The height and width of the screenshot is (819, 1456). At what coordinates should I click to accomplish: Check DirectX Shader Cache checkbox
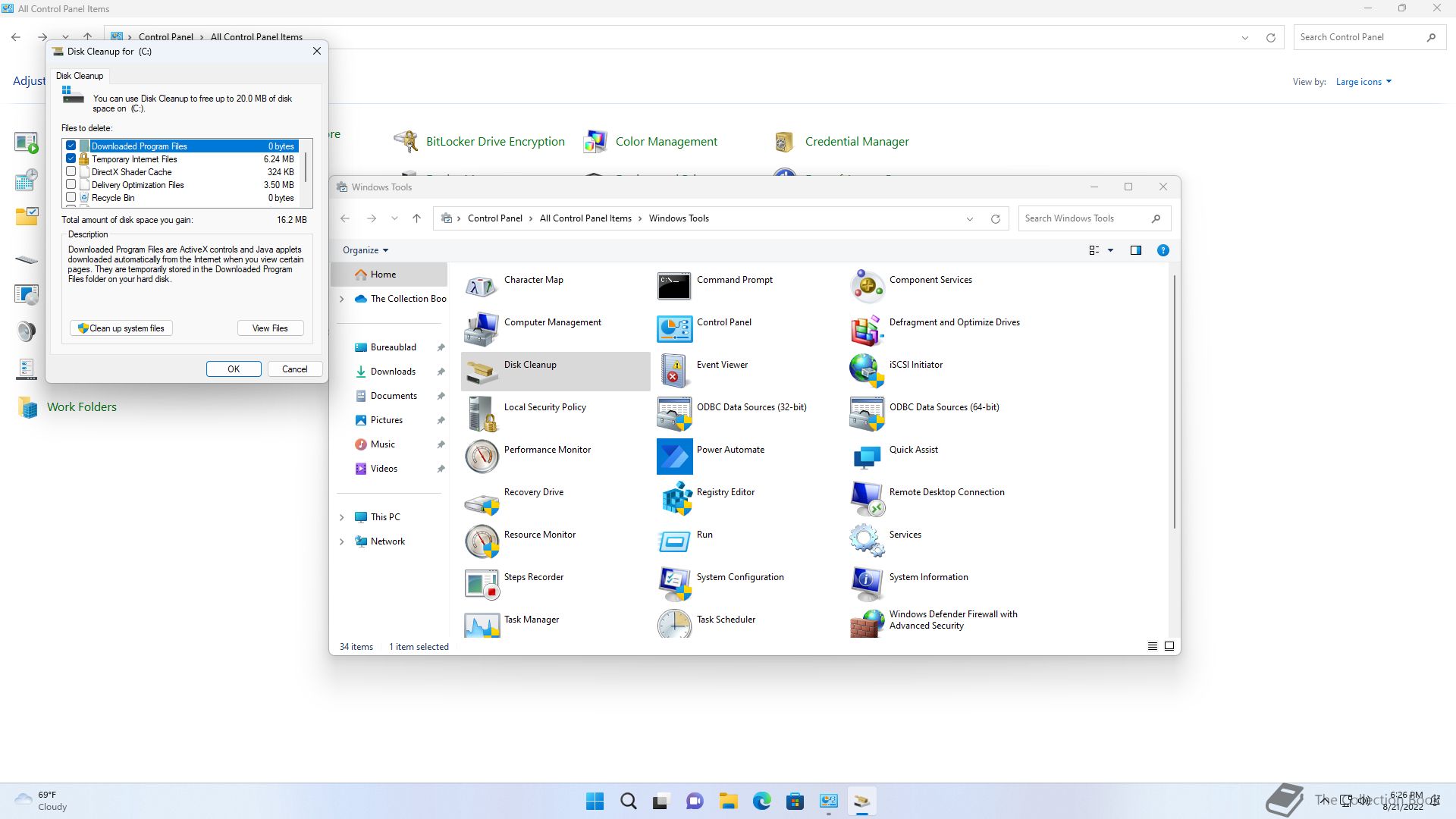(71, 171)
